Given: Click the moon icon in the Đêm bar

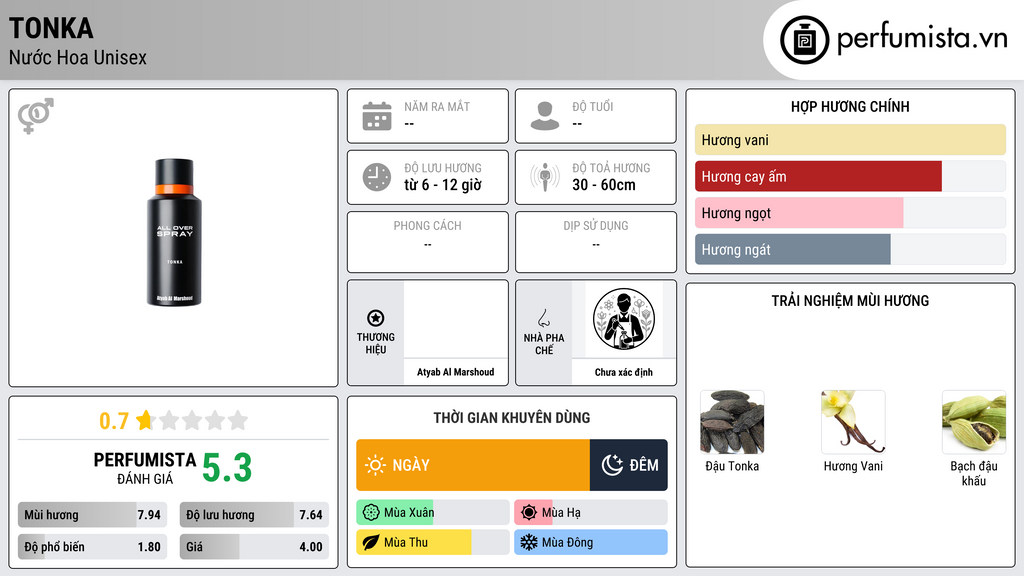Looking at the screenshot, I should coord(612,465).
